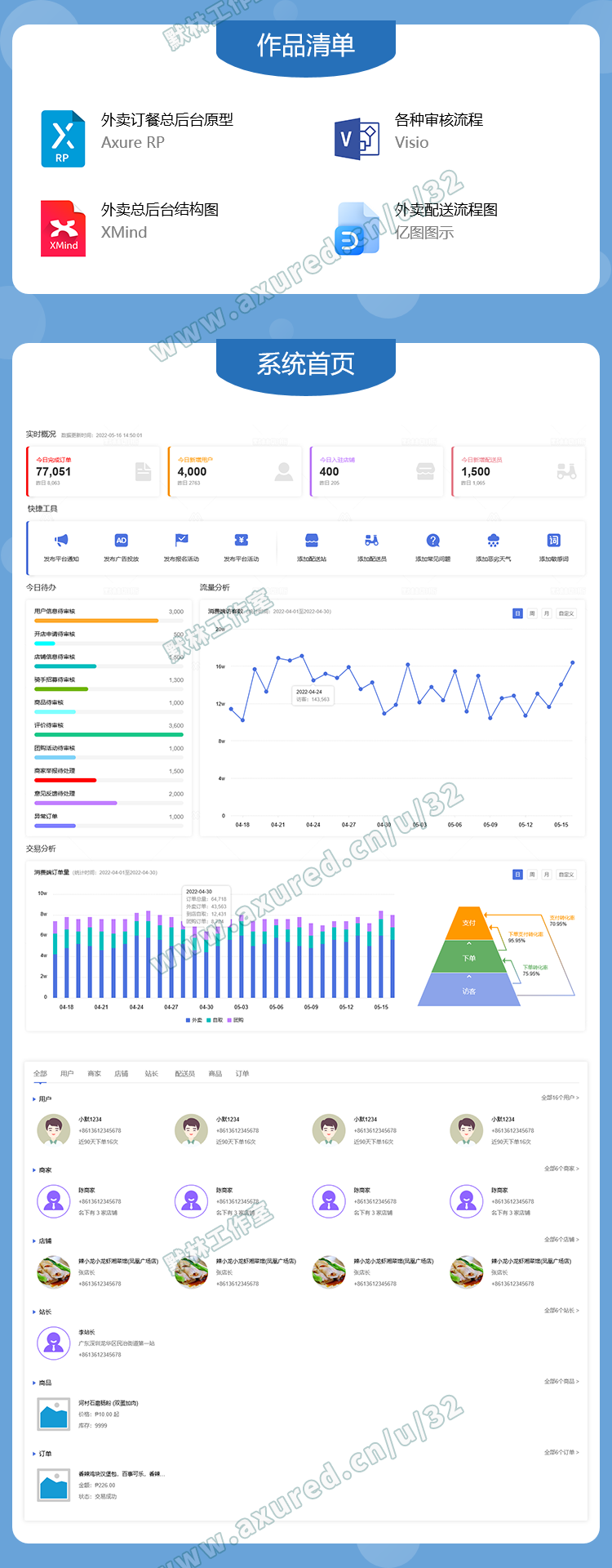Viewport: 612px width, 1568px height.
Task: Select 月 range in 交易分析 chart
Action: [x=547, y=875]
